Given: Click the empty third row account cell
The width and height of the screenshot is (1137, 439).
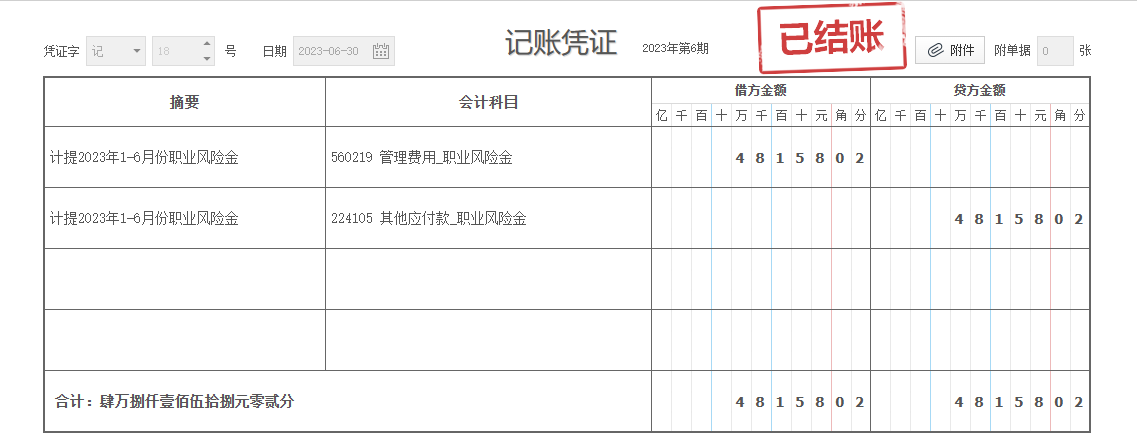Looking at the screenshot, I should (488, 279).
